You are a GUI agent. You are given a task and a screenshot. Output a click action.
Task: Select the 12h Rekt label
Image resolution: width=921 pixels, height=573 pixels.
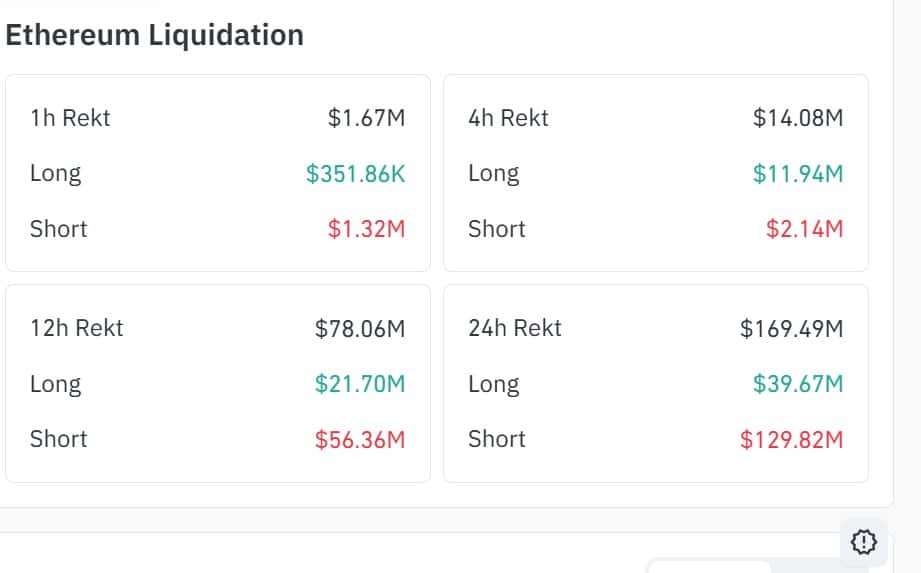77,328
